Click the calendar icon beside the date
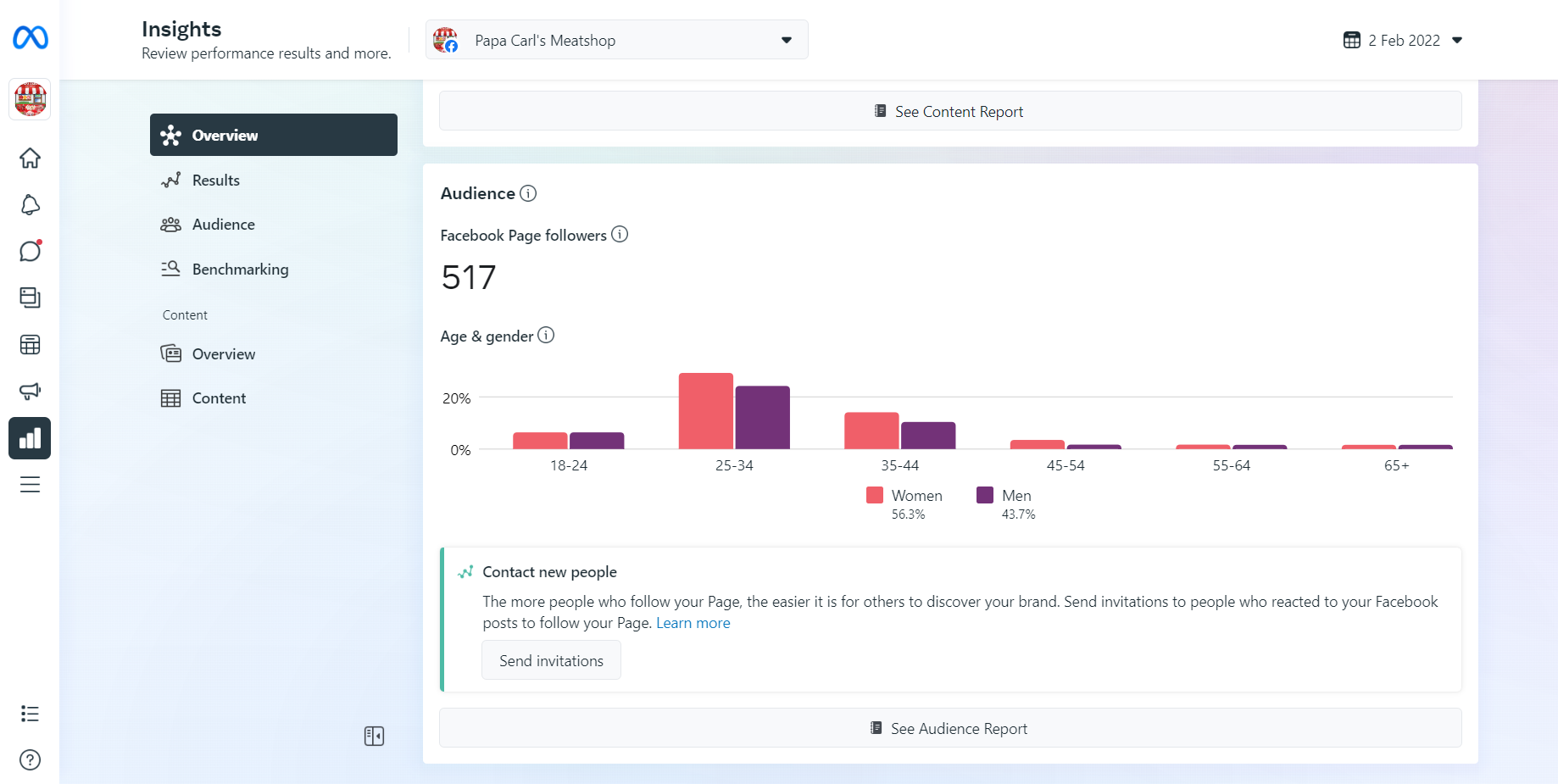Image resolution: width=1558 pixels, height=784 pixels. 1352,40
